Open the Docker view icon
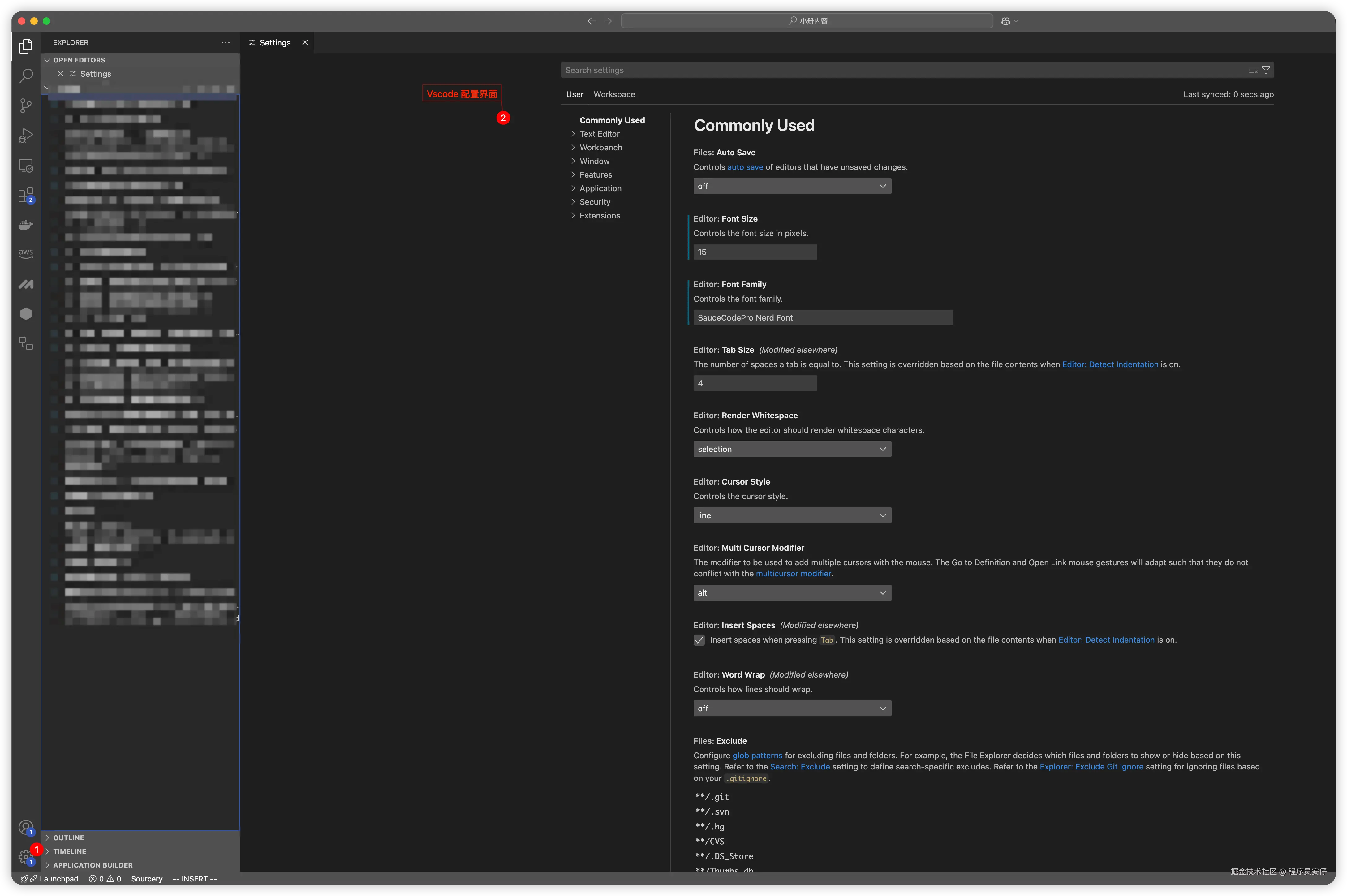 pos(26,225)
